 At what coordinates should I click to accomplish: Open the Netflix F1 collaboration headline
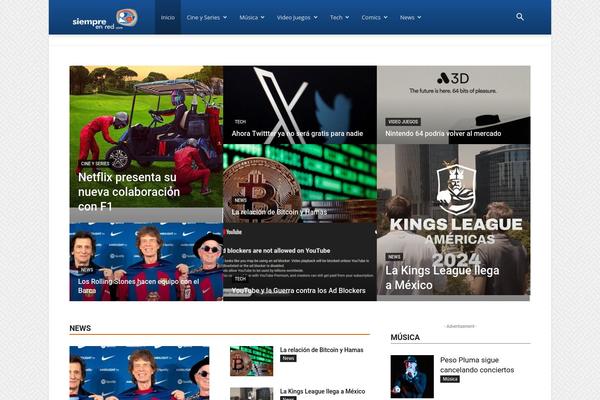tap(129, 192)
